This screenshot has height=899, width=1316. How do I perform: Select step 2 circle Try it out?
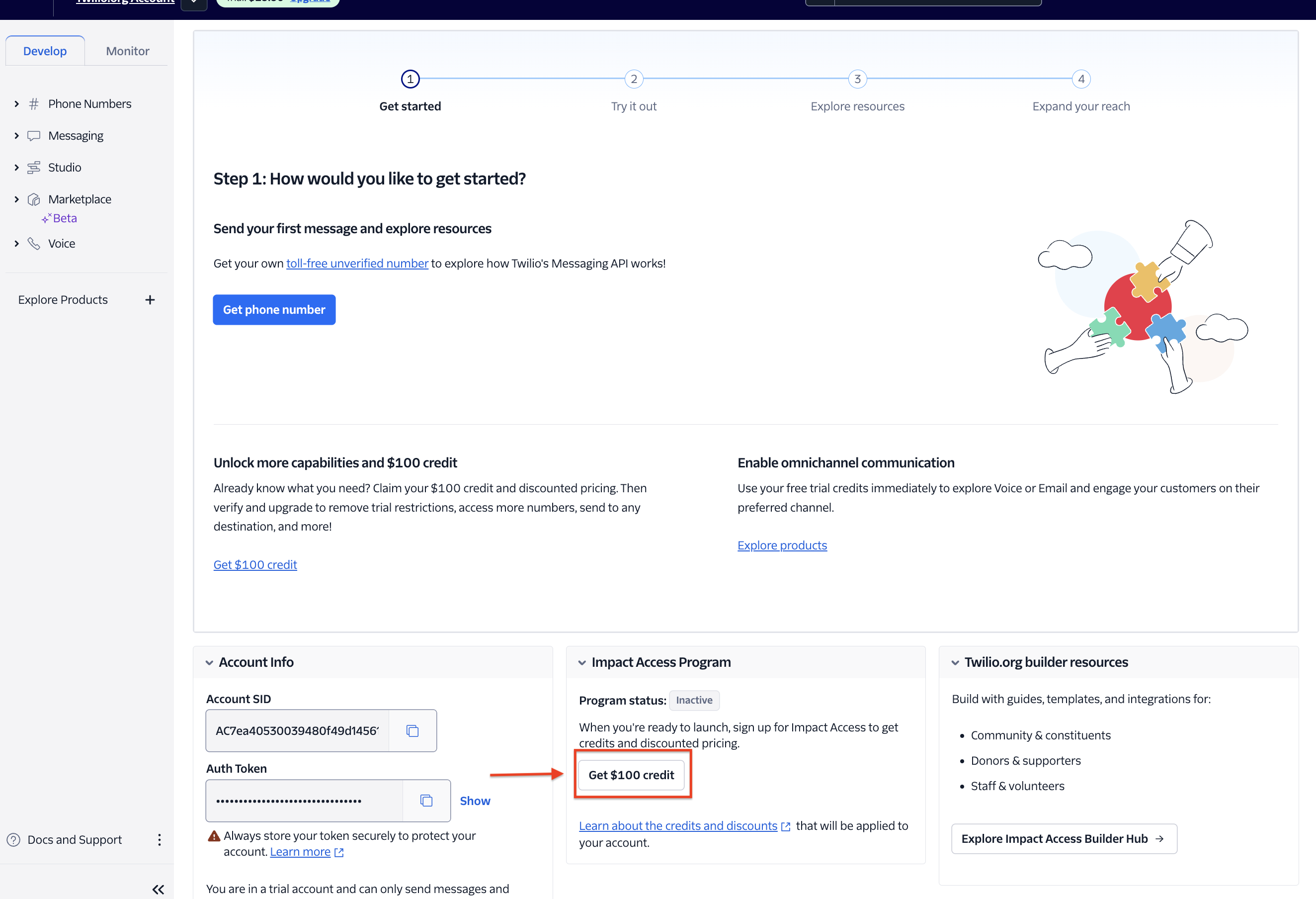(x=634, y=79)
